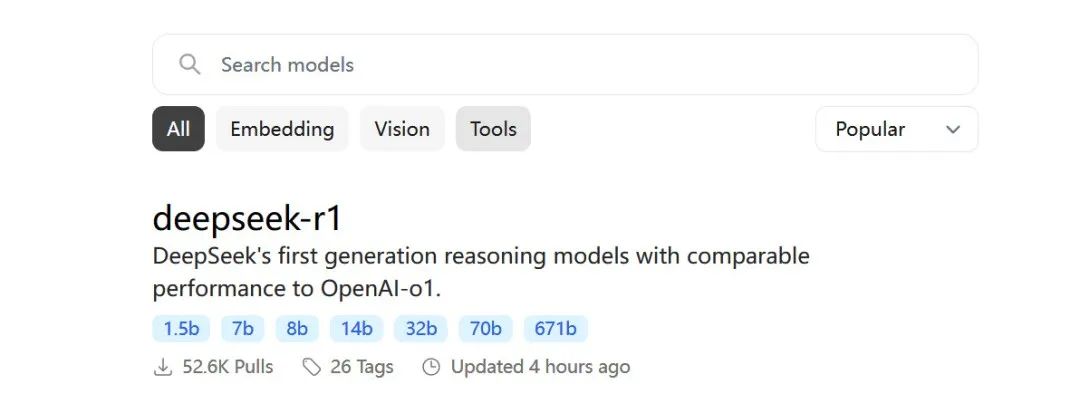Click the 26 Tags text
The width and height of the screenshot is (1080, 403).
pos(362,367)
